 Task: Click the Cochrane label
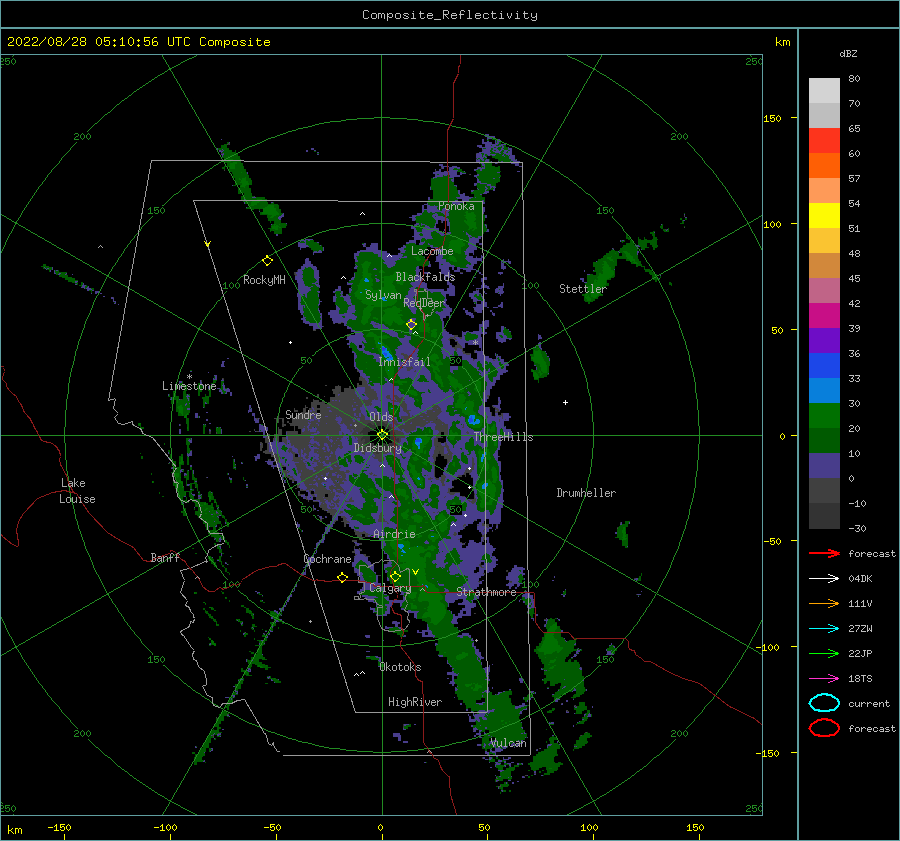(327, 559)
